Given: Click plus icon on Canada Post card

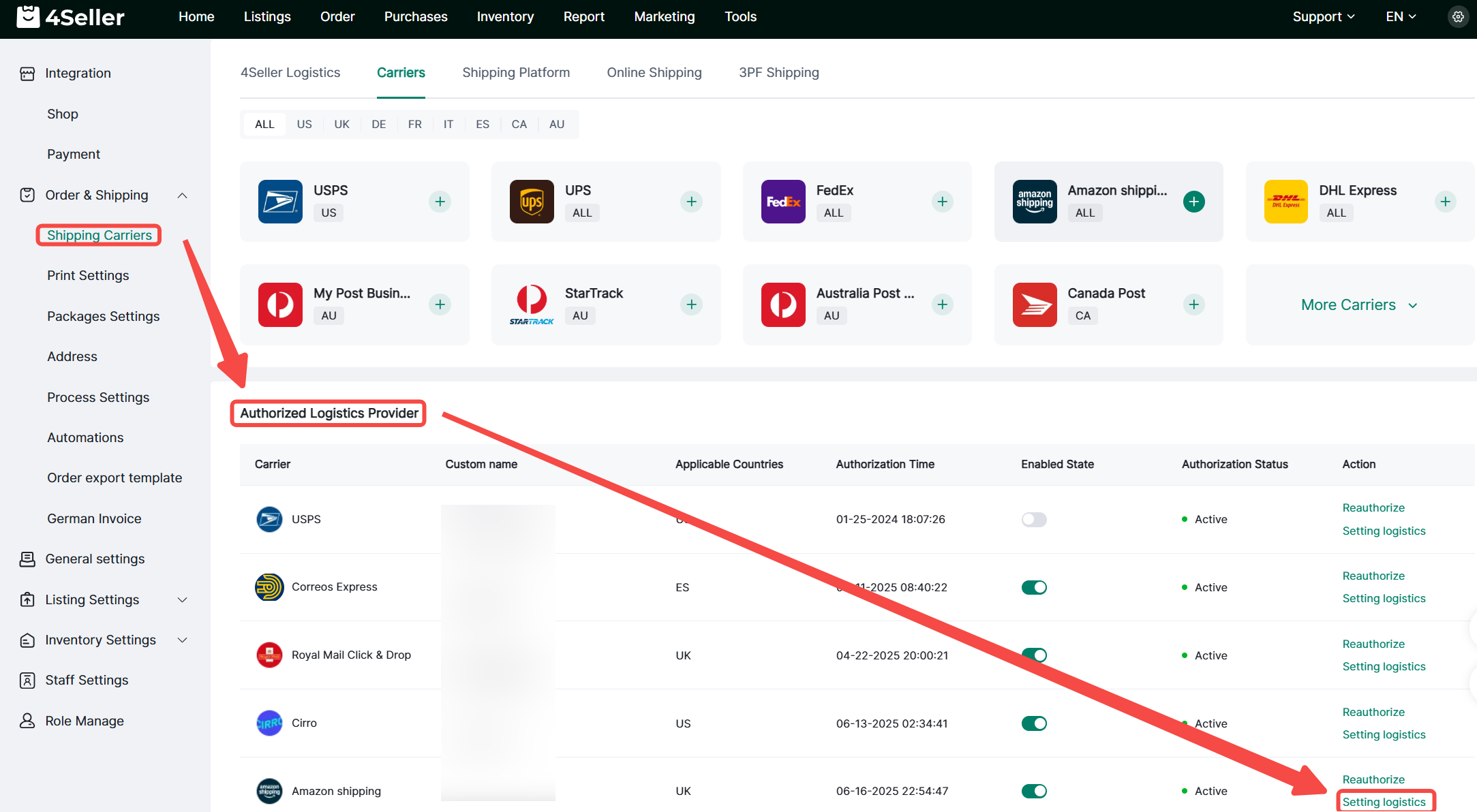Looking at the screenshot, I should pyautogui.click(x=1193, y=304).
